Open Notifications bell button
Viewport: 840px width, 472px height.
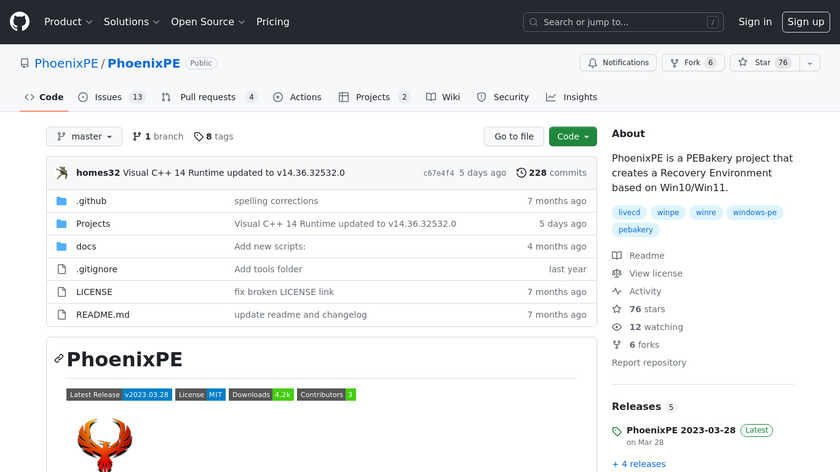(x=618, y=63)
